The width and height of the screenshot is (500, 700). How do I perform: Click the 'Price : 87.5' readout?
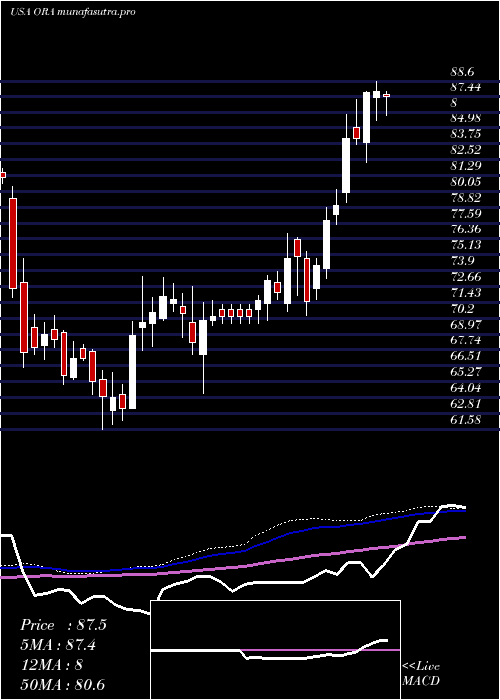(63, 625)
